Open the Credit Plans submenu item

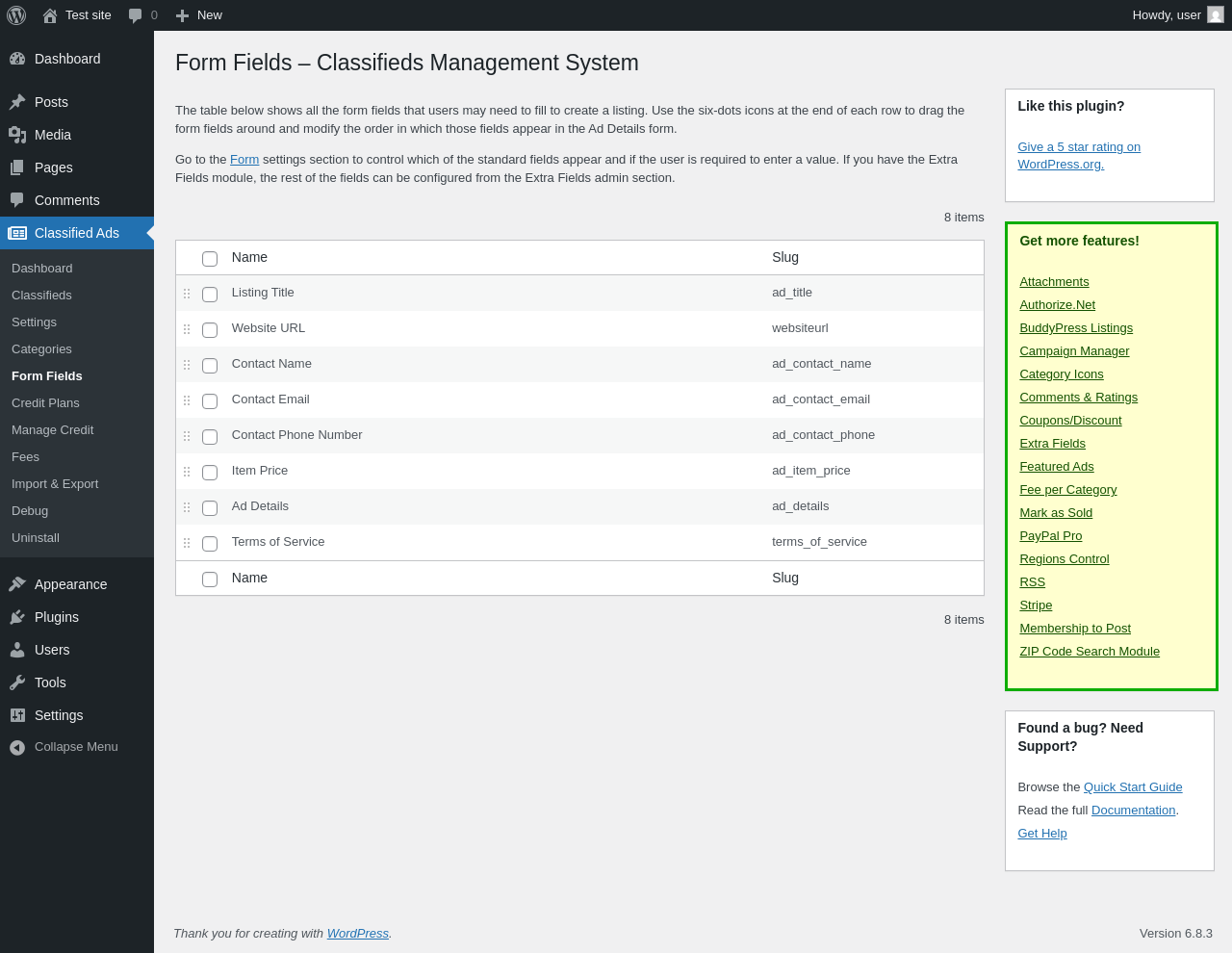point(45,403)
